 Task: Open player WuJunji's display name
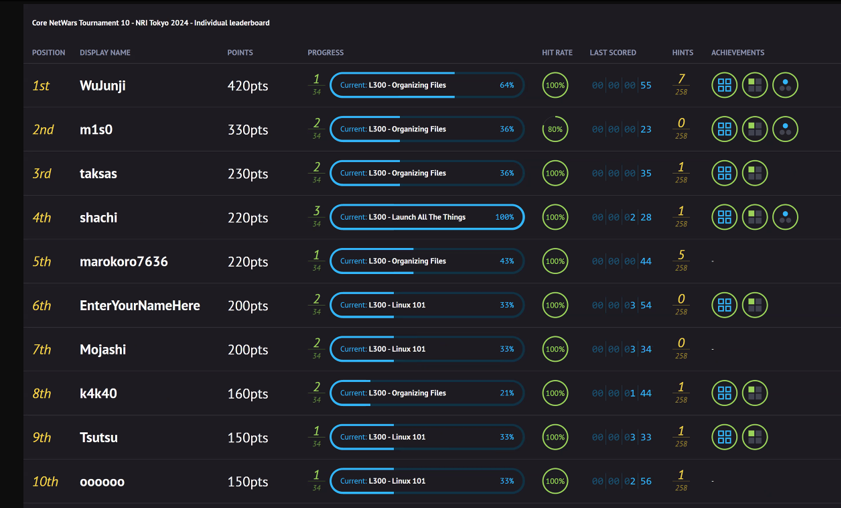point(103,86)
